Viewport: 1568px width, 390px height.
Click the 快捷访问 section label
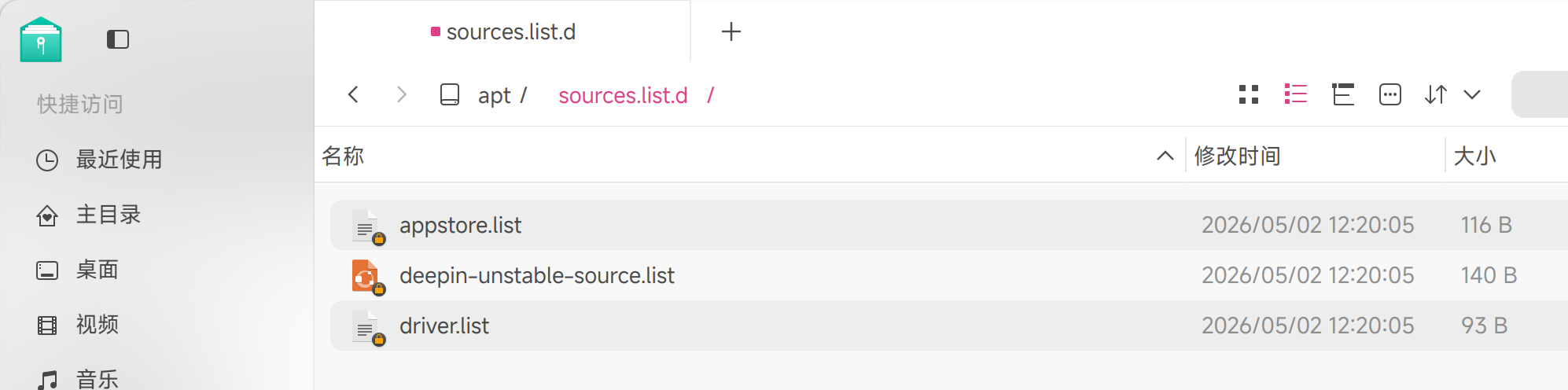coord(79,104)
